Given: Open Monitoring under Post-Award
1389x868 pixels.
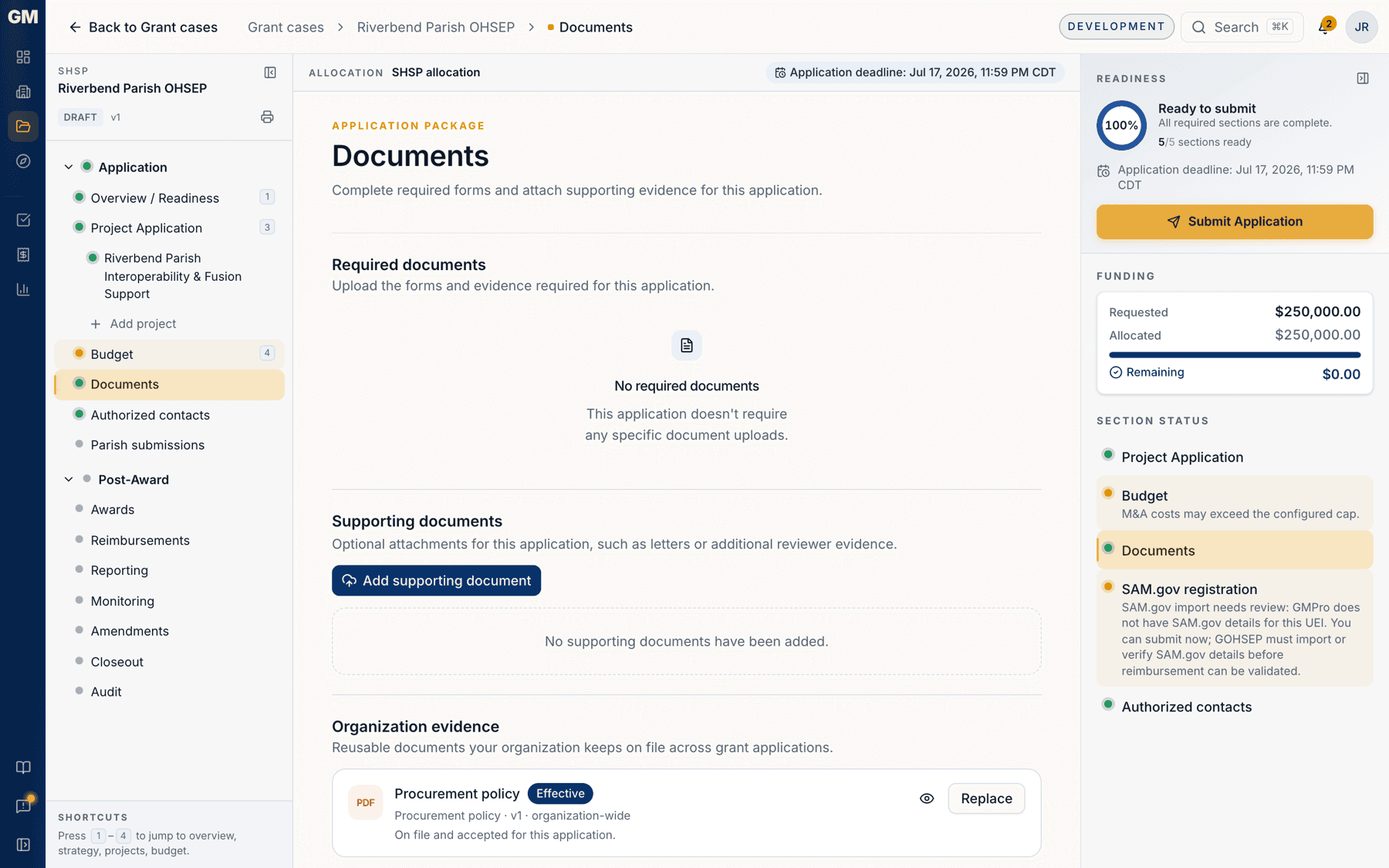Looking at the screenshot, I should (170, 601).
